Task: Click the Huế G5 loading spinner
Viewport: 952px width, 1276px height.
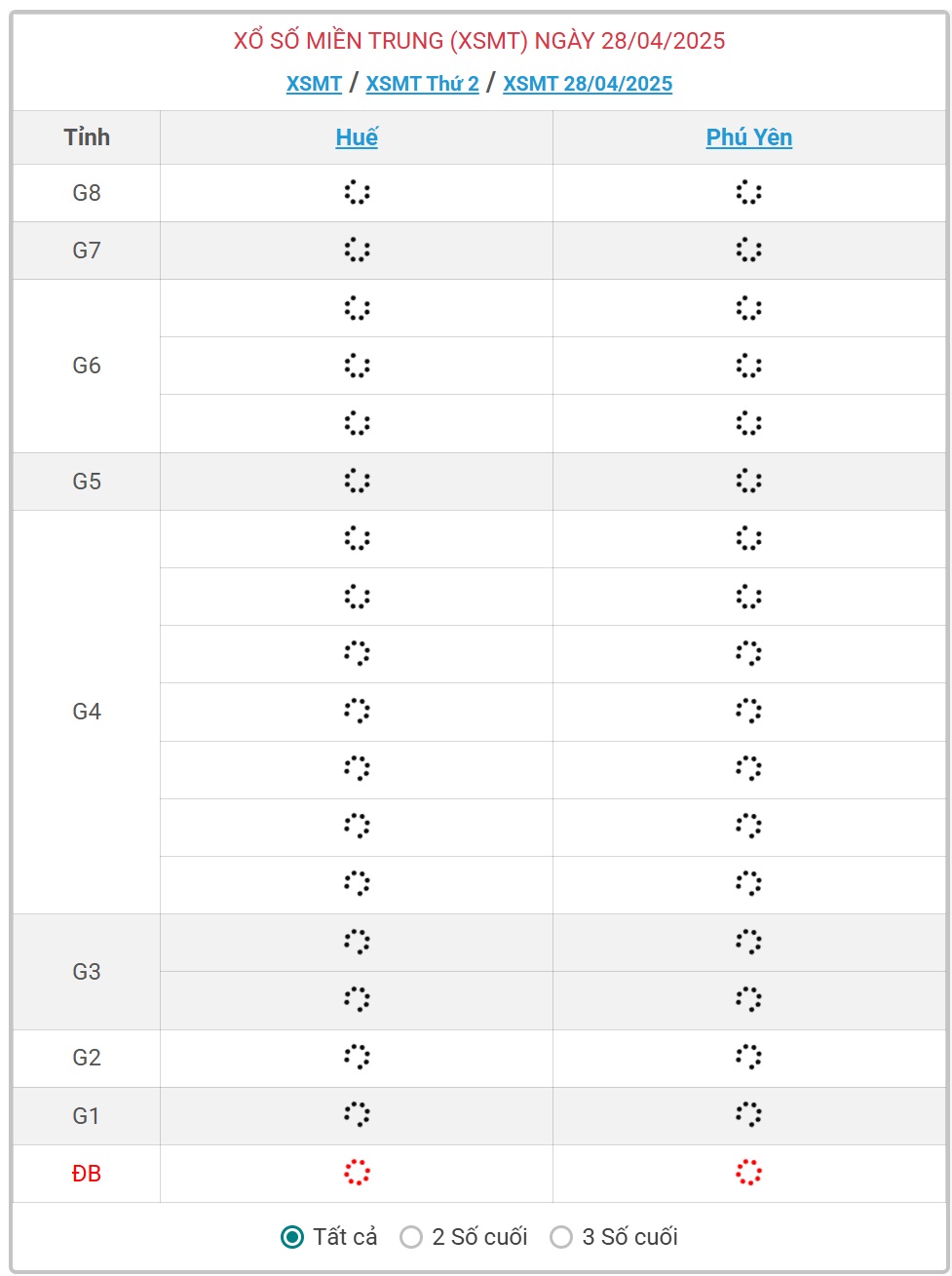Action: (x=357, y=481)
